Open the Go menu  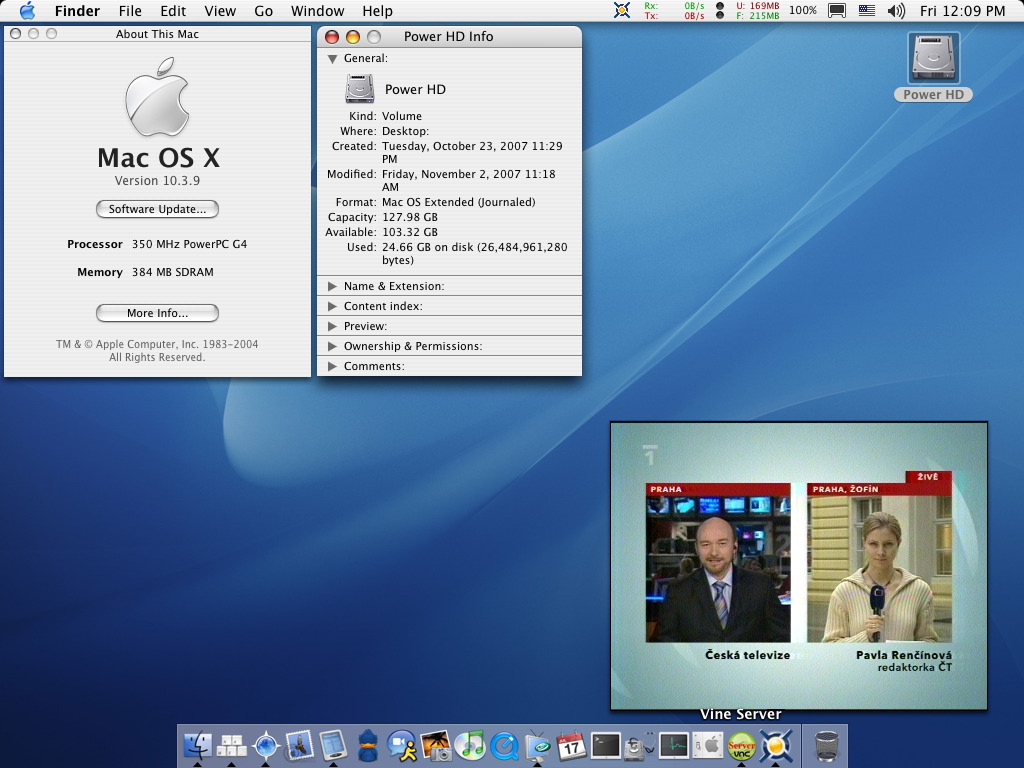[263, 11]
